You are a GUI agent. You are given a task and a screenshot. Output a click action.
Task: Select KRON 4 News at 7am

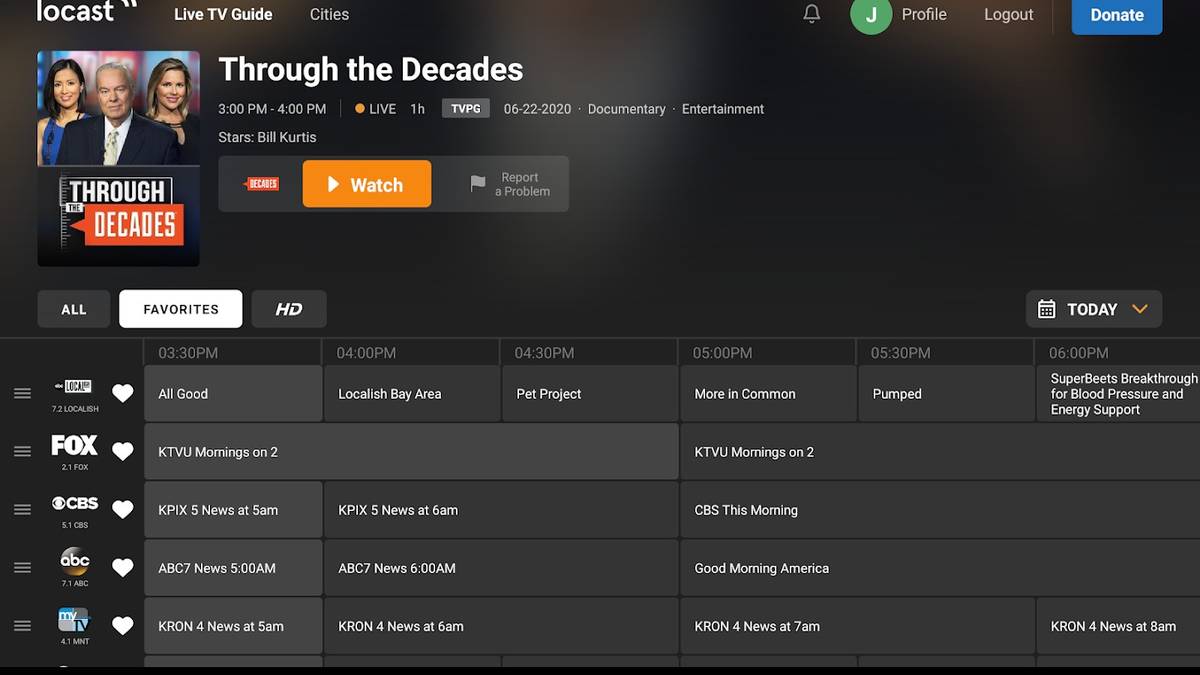pos(857,626)
